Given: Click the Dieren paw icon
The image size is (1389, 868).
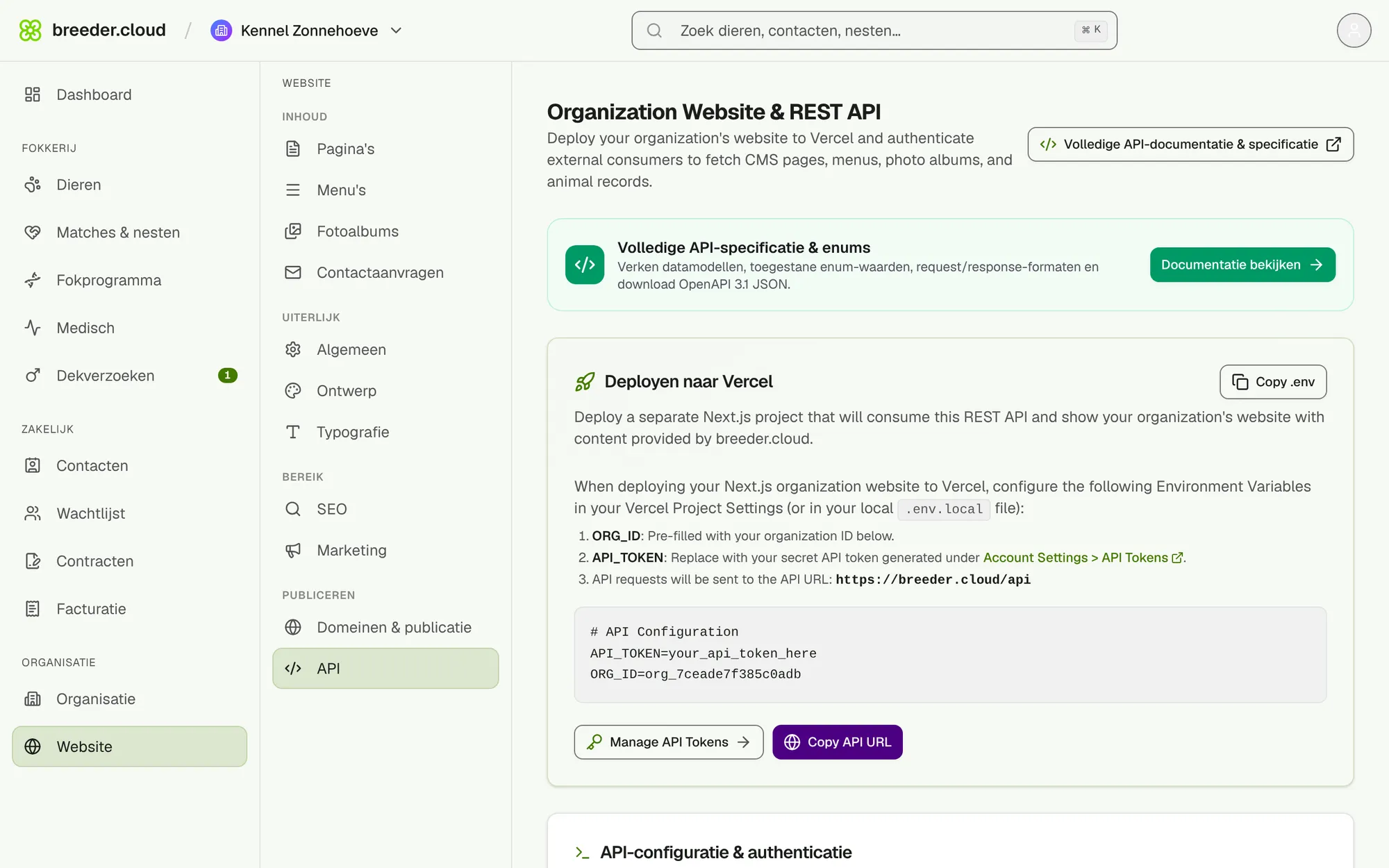Looking at the screenshot, I should (33, 185).
